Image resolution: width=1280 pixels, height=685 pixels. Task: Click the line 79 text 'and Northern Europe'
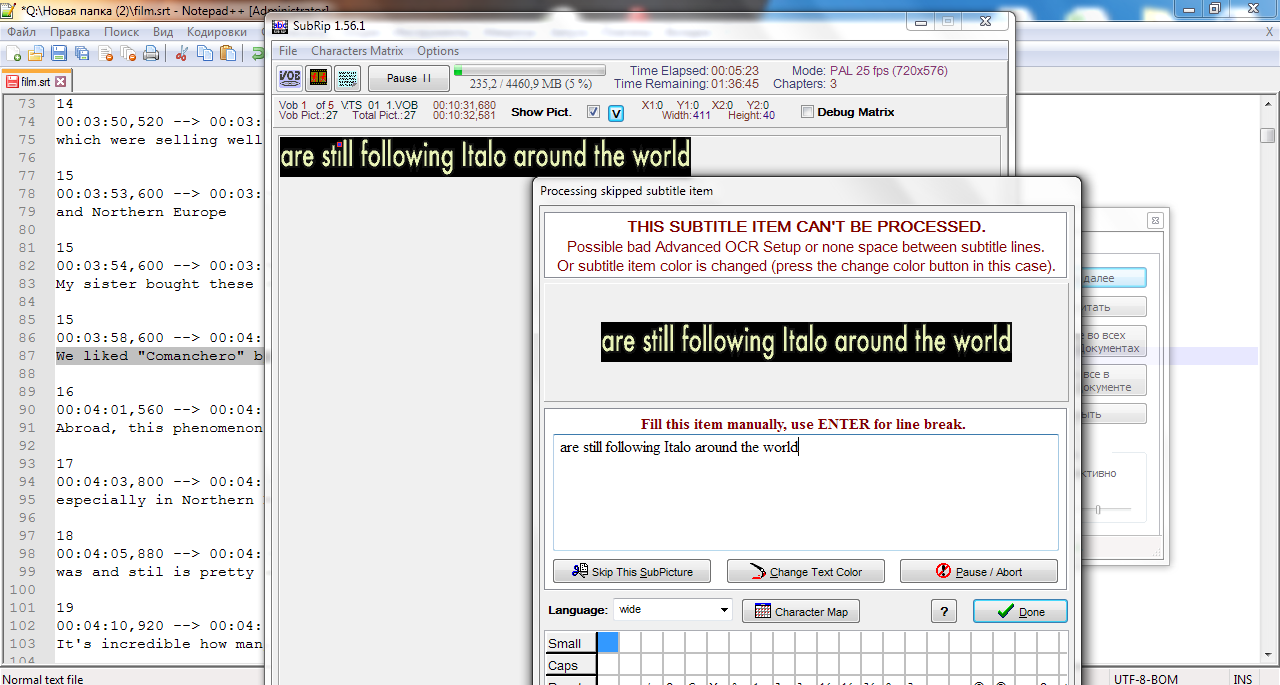point(141,212)
